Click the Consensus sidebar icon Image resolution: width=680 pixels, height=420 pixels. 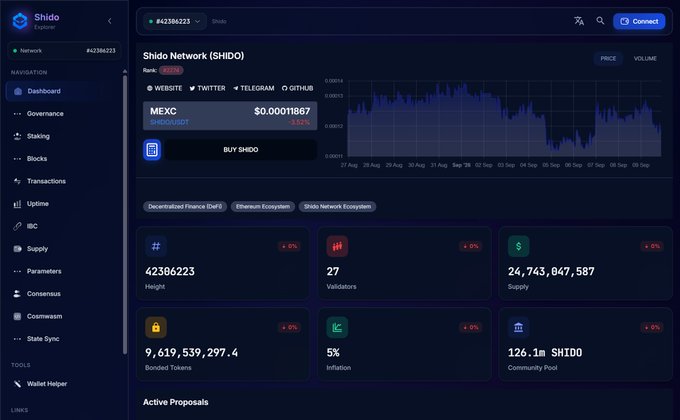17,294
